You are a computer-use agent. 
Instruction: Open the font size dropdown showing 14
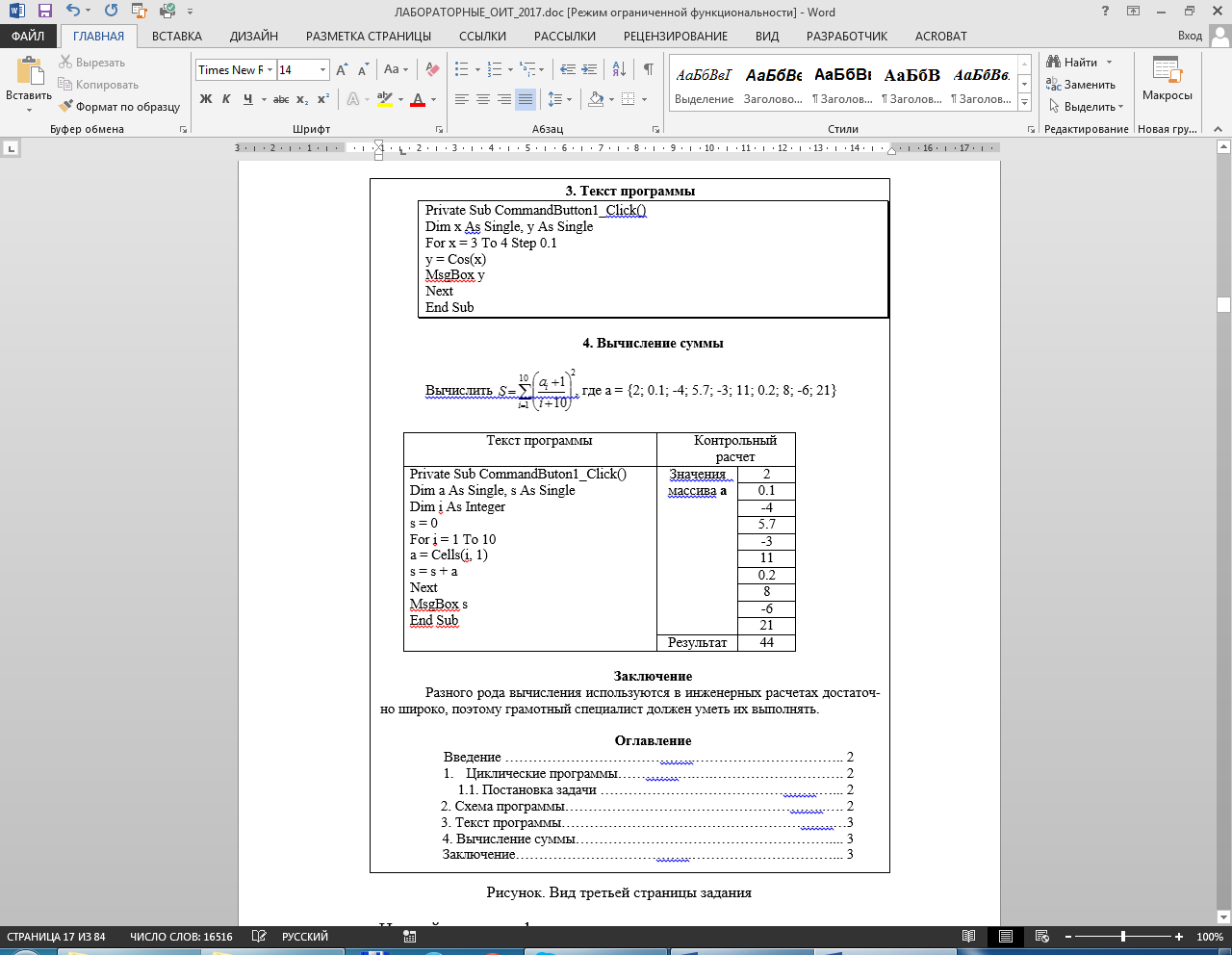tap(322, 70)
